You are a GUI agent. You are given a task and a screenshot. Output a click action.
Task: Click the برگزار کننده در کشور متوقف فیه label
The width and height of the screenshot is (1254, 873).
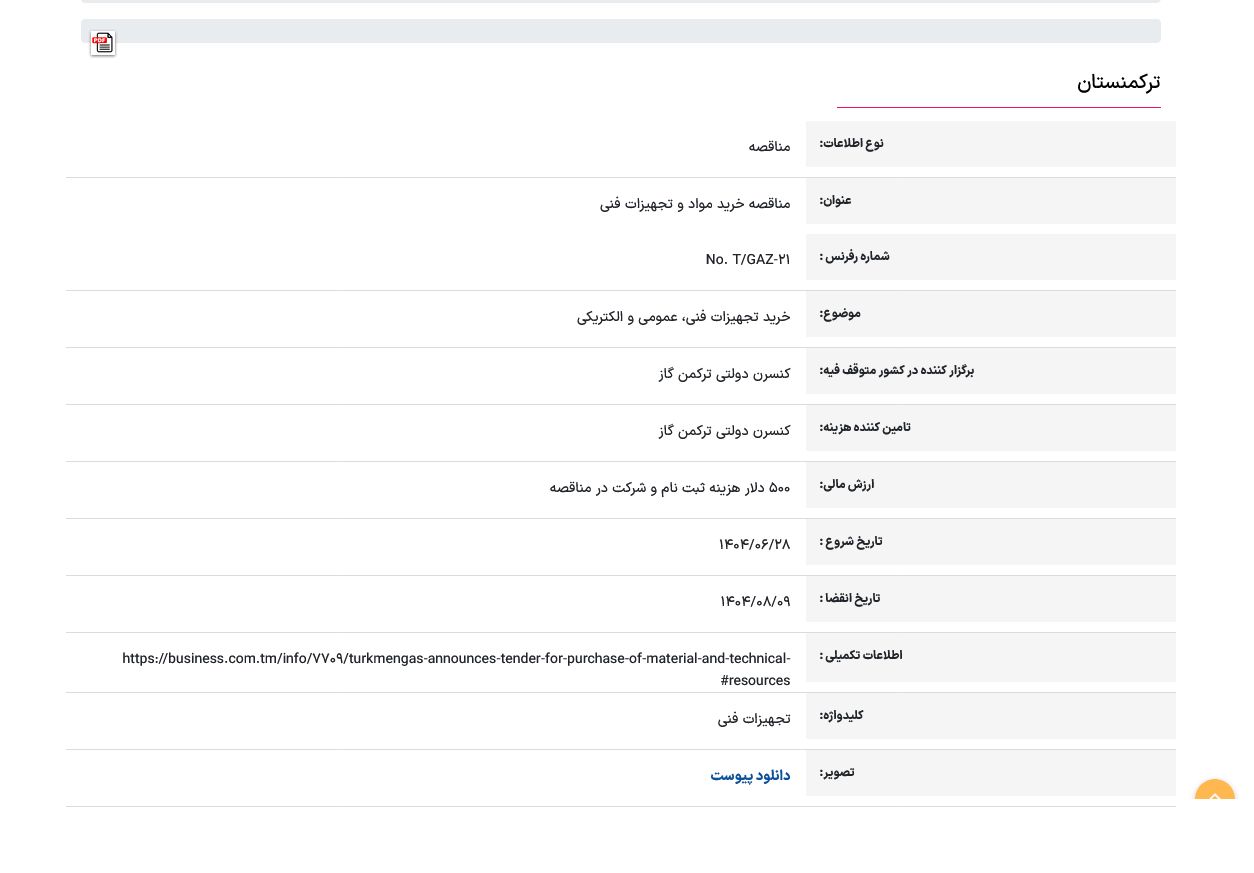tap(897, 370)
